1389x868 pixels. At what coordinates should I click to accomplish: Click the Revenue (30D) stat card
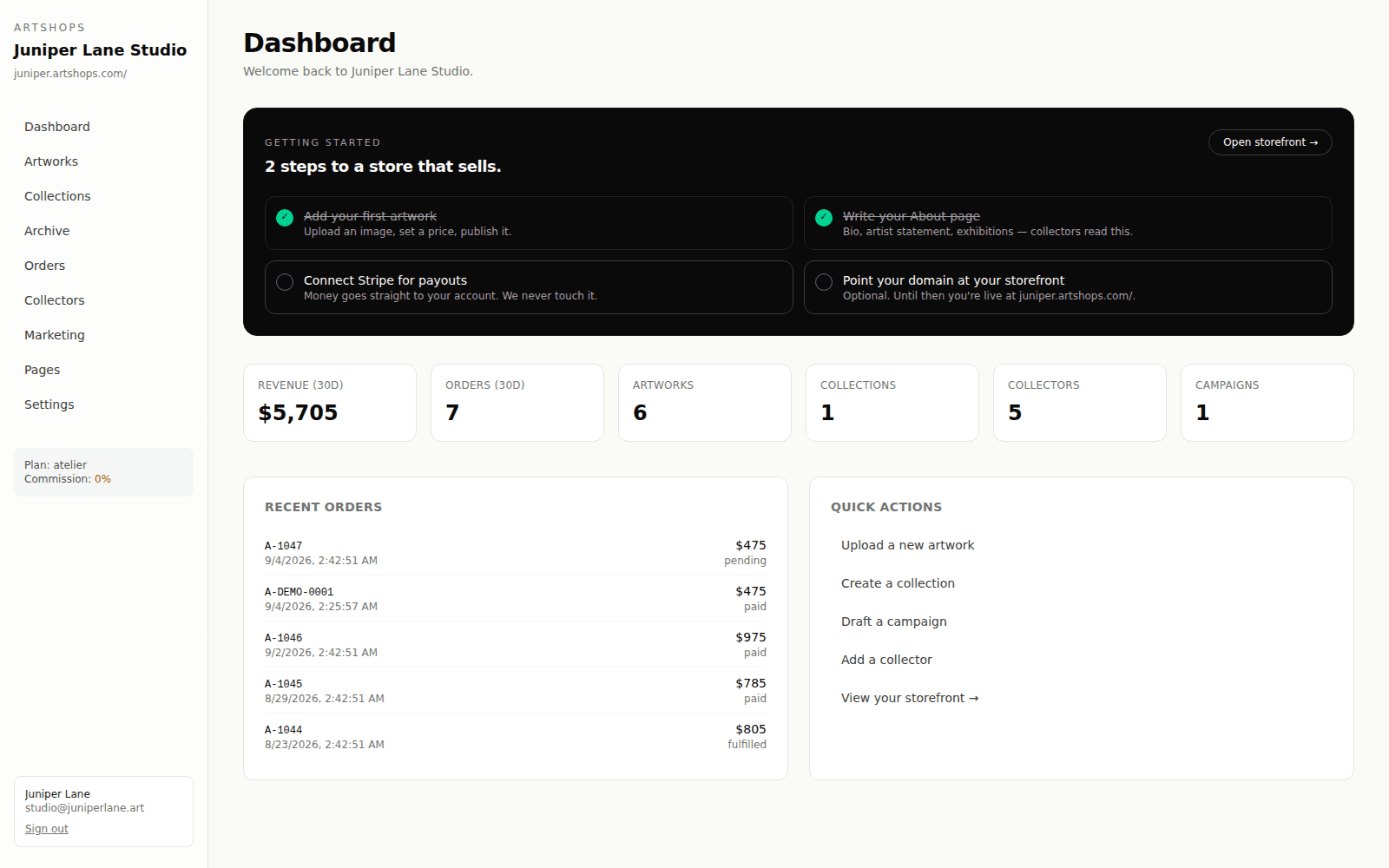pos(330,403)
